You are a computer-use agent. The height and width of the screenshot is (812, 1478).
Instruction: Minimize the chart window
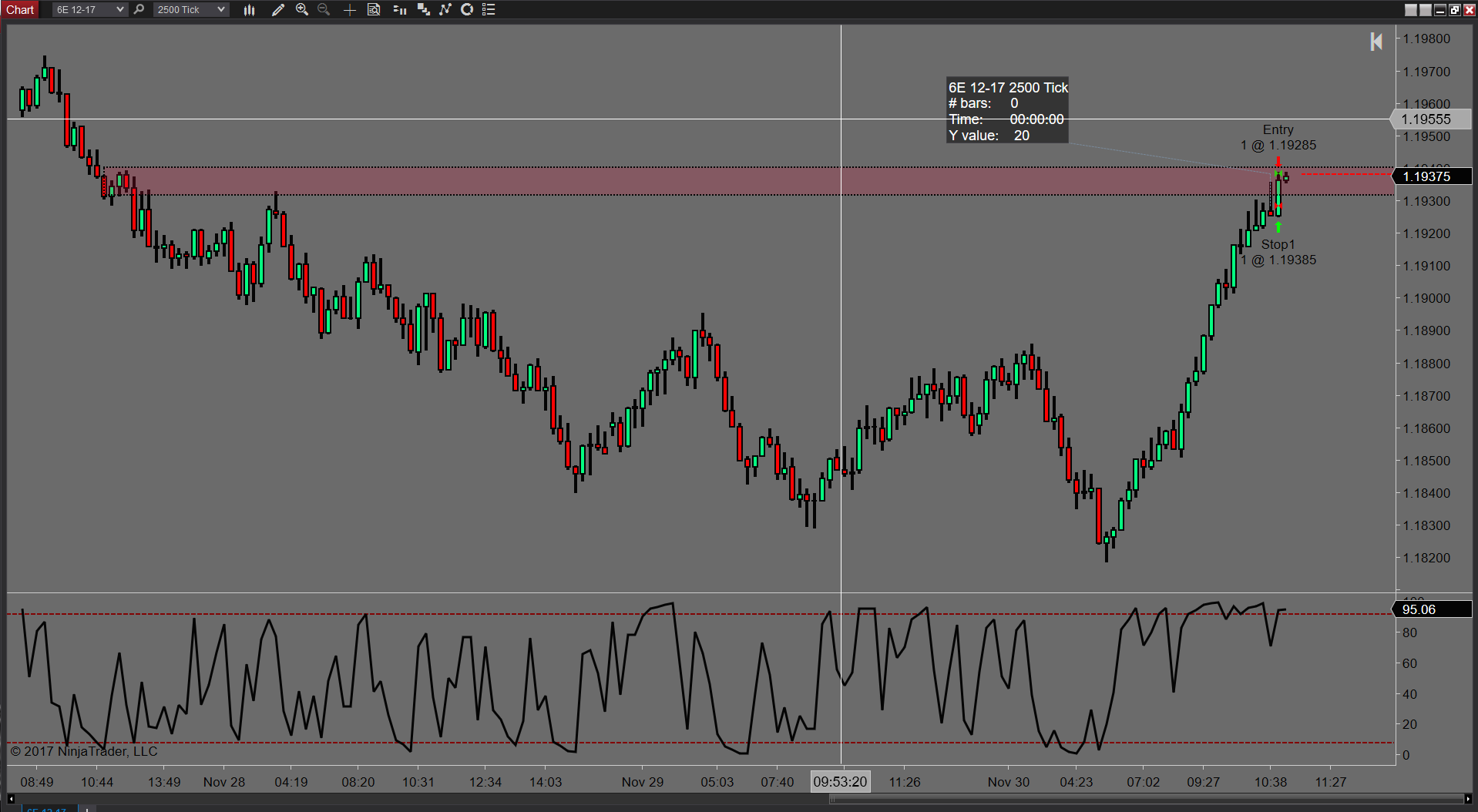(1439, 10)
